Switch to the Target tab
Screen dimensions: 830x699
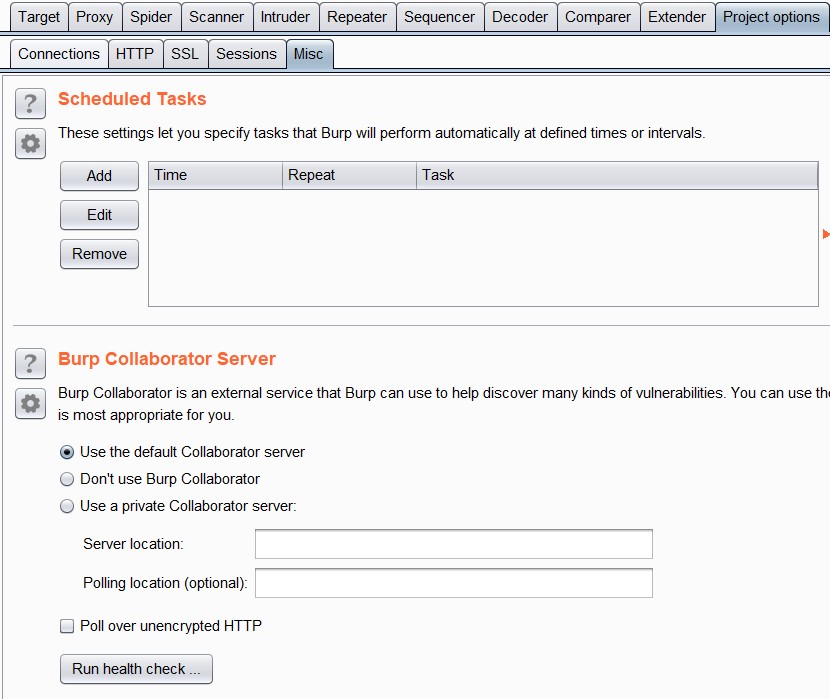pos(39,17)
